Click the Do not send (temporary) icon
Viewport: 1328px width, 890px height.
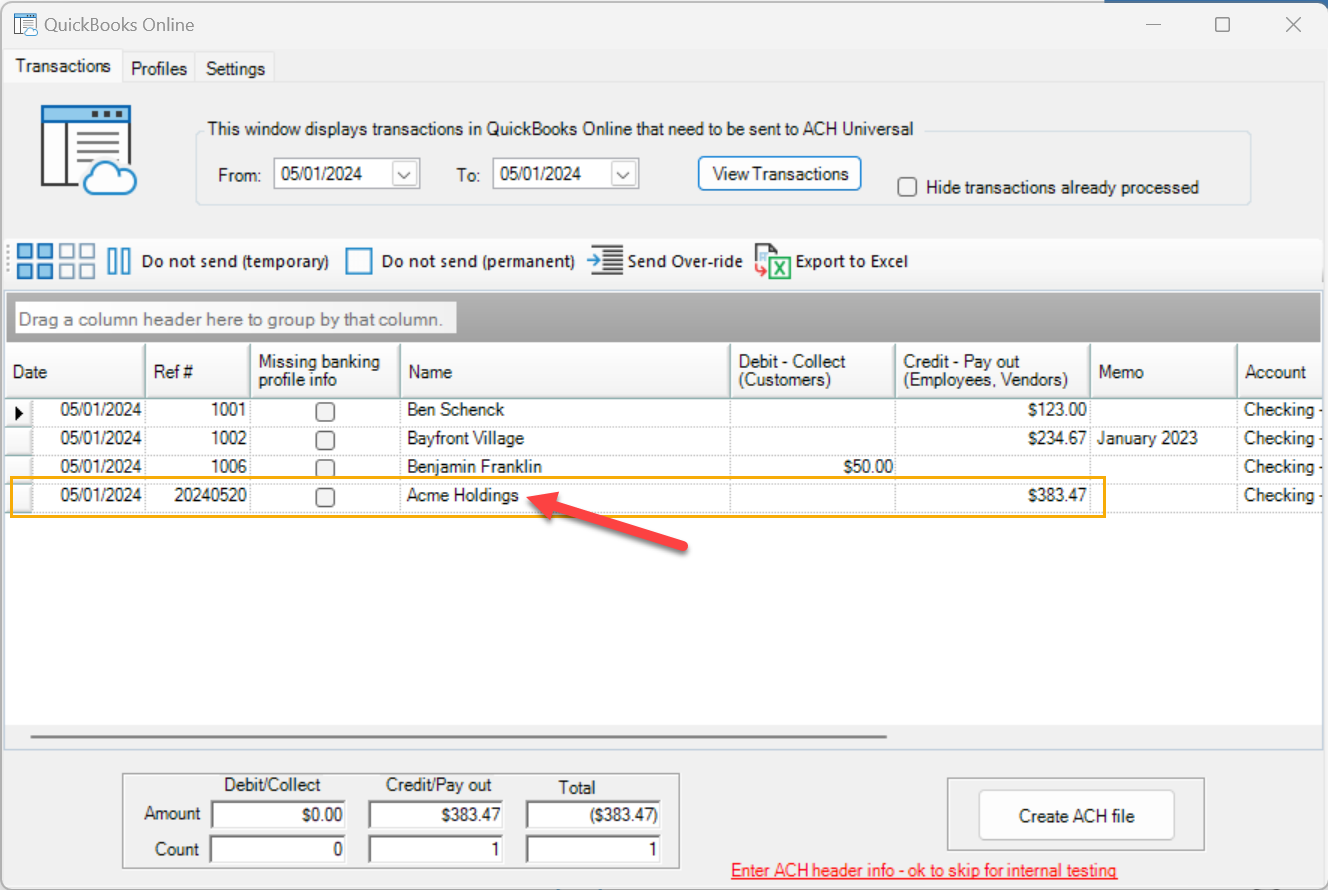click(x=119, y=261)
